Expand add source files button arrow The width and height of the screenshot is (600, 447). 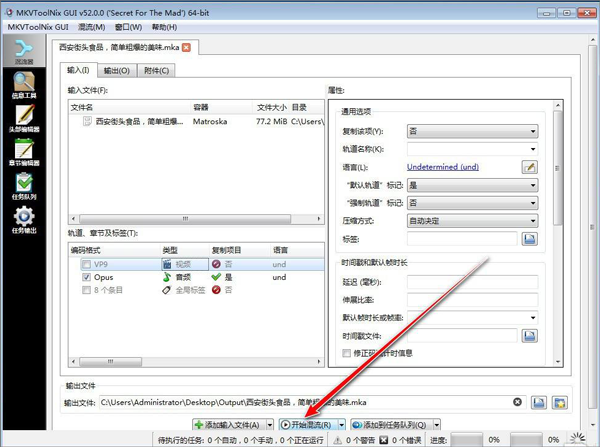click(270, 425)
